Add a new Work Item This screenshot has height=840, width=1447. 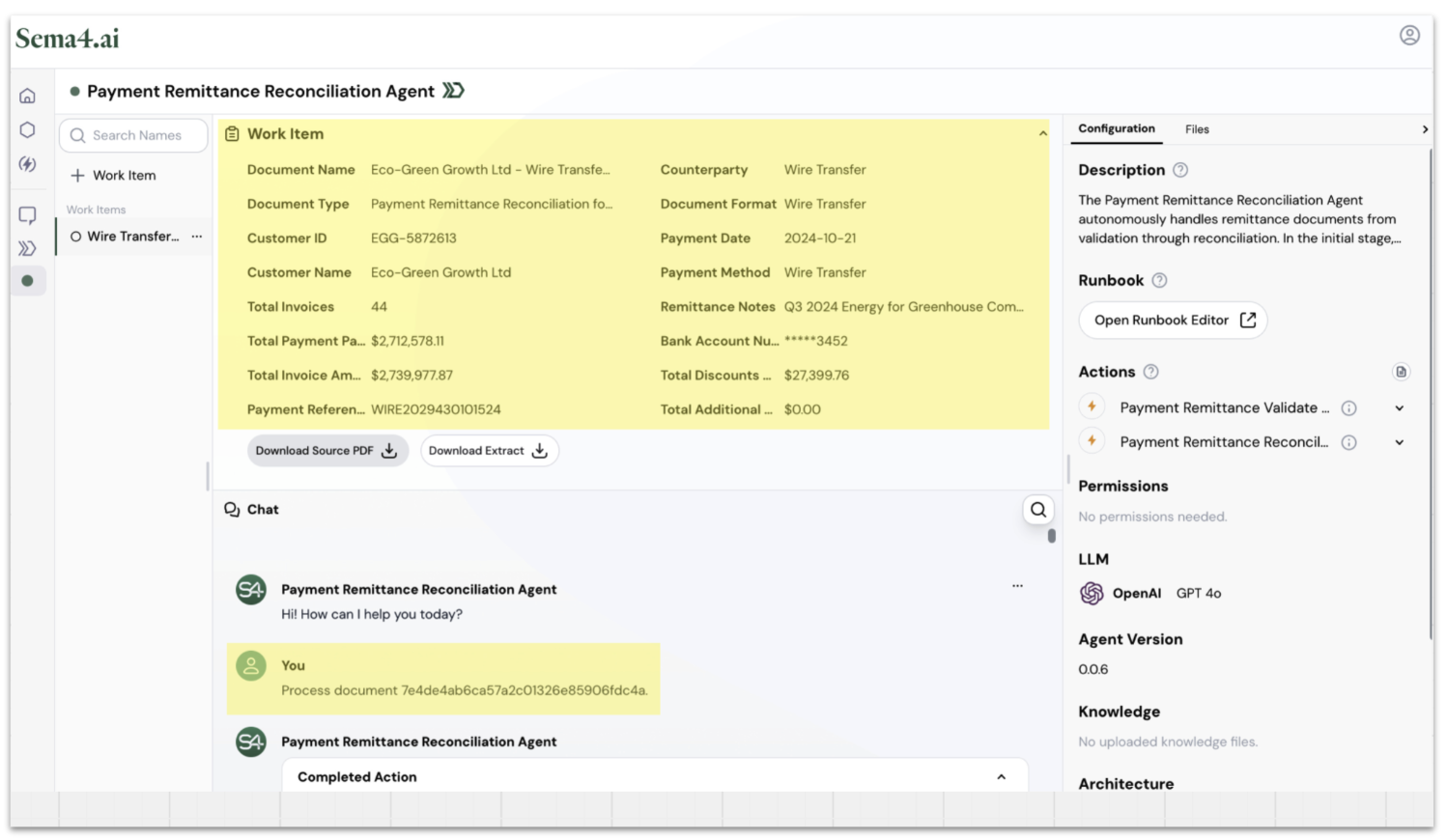tap(114, 176)
